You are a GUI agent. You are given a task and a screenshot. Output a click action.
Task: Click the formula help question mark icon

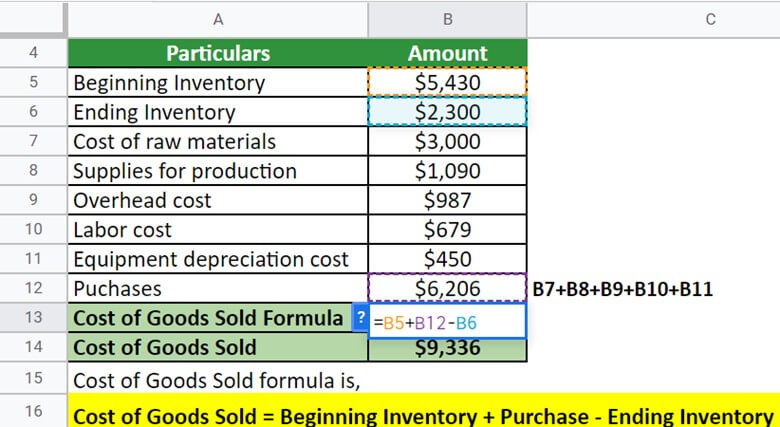[360, 318]
